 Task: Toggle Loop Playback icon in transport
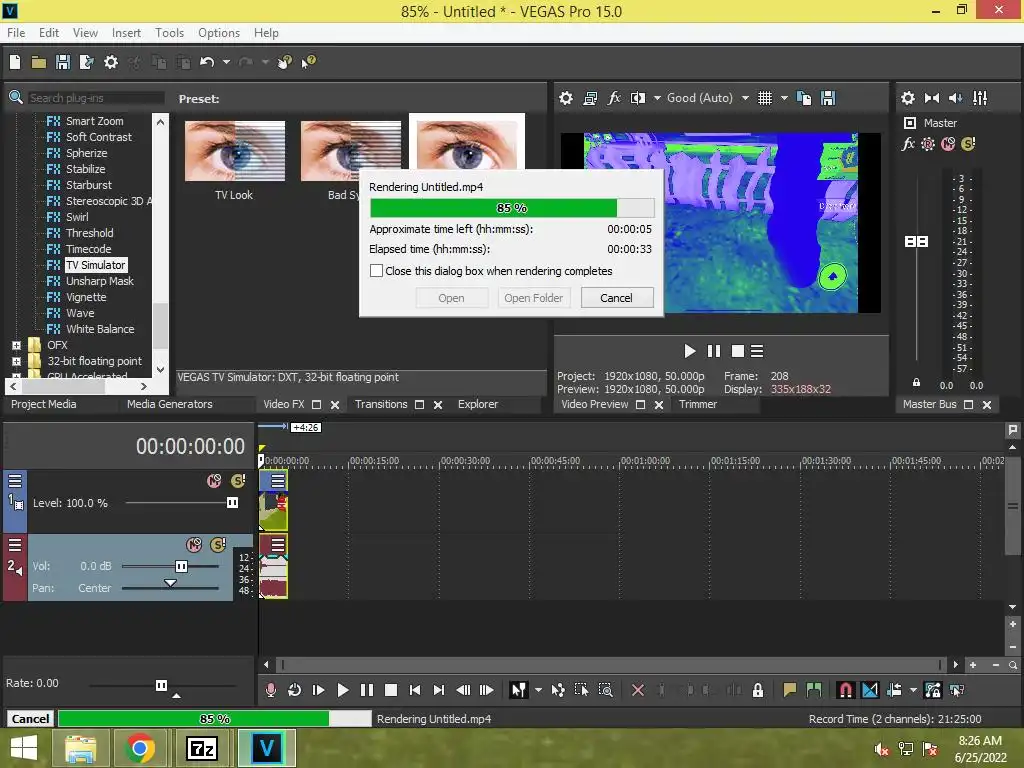pos(295,690)
